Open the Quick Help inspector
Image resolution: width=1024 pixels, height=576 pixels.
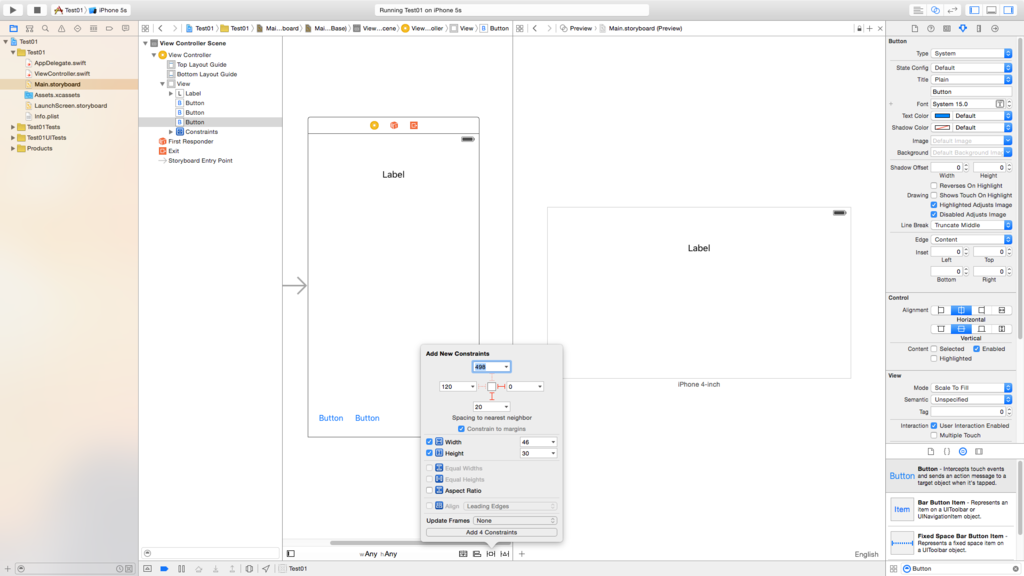pos(931,28)
